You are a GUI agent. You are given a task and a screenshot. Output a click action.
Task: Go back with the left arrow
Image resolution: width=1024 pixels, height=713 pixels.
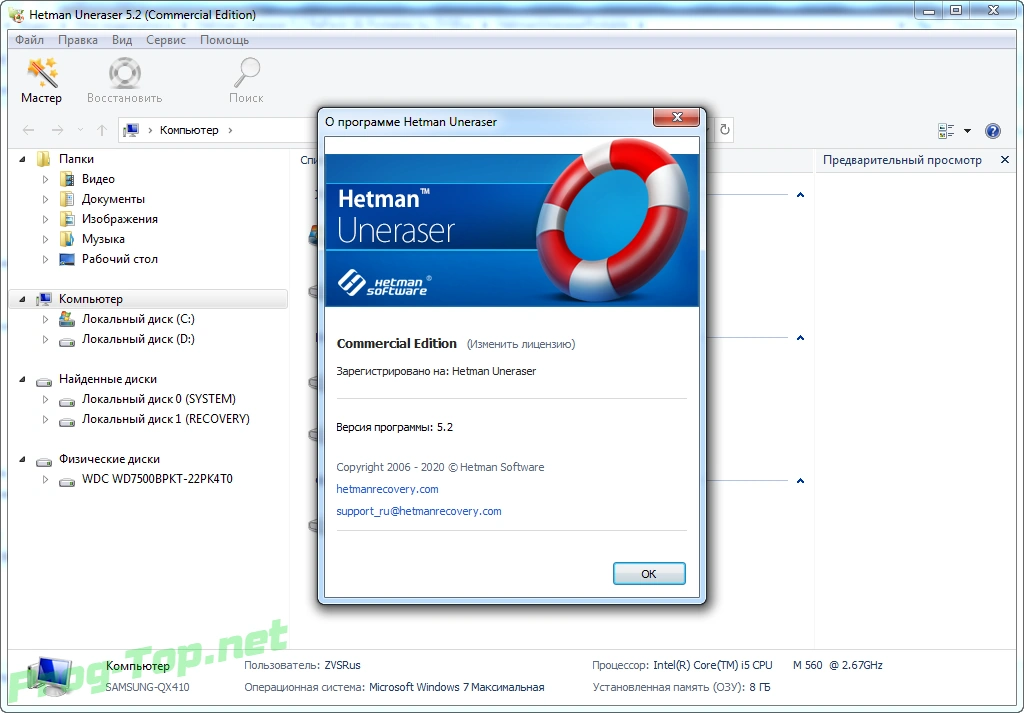pos(29,130)
